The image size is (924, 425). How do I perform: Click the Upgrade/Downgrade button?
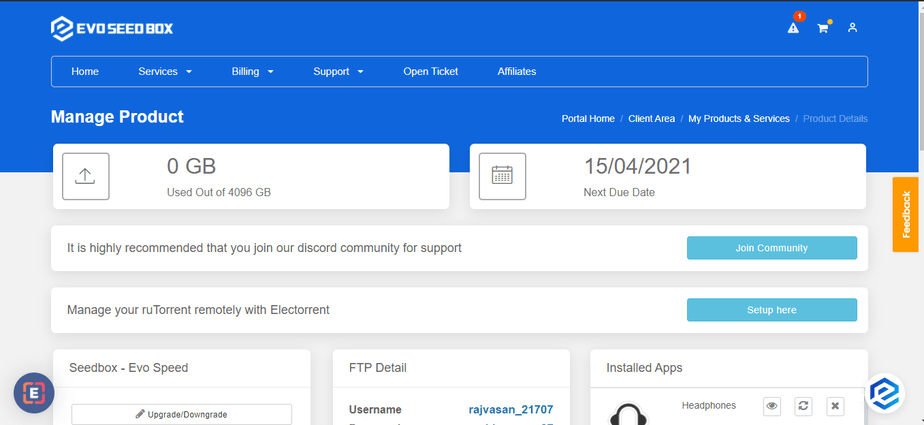pos(181,414)
